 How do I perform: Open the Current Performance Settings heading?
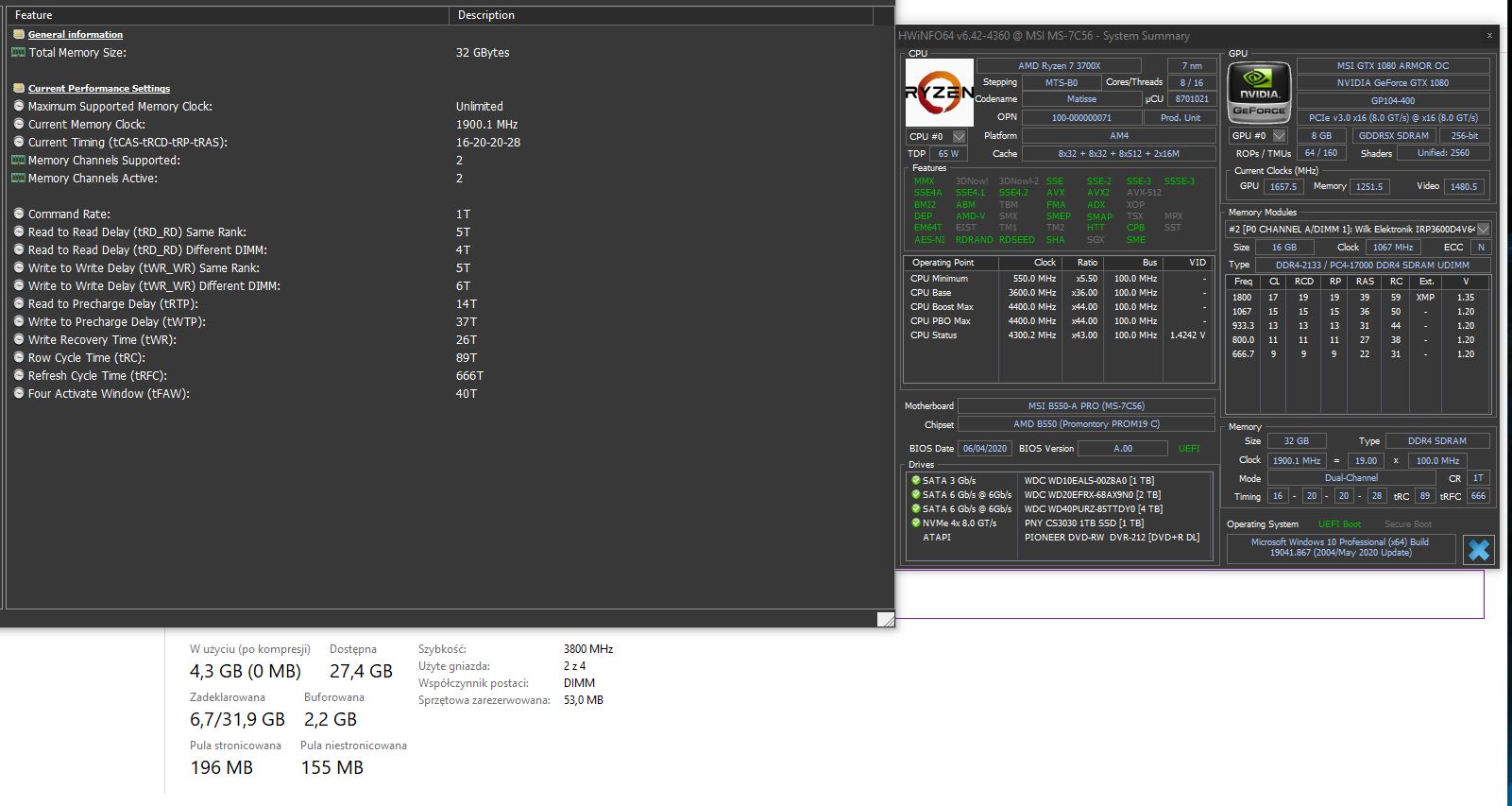[99, 88]
